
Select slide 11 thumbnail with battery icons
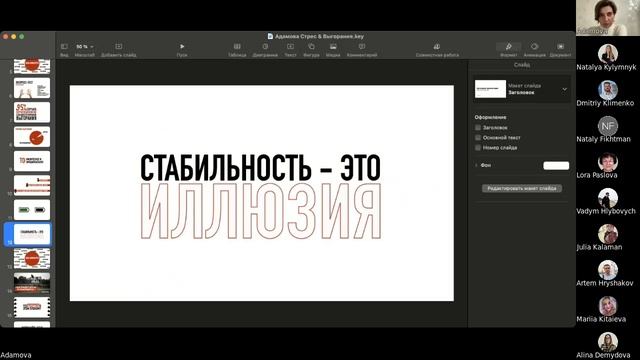tap(32, 210)
